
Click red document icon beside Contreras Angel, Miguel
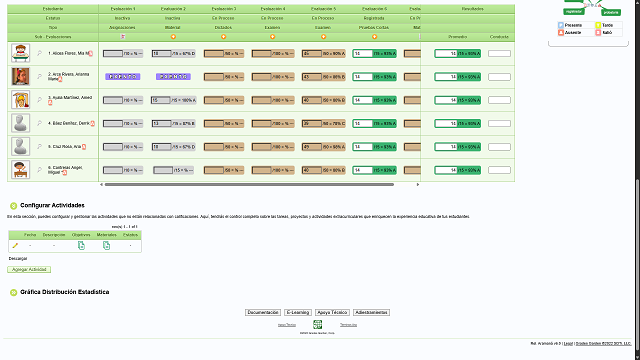pyautogui.click(x=64, y=173)
